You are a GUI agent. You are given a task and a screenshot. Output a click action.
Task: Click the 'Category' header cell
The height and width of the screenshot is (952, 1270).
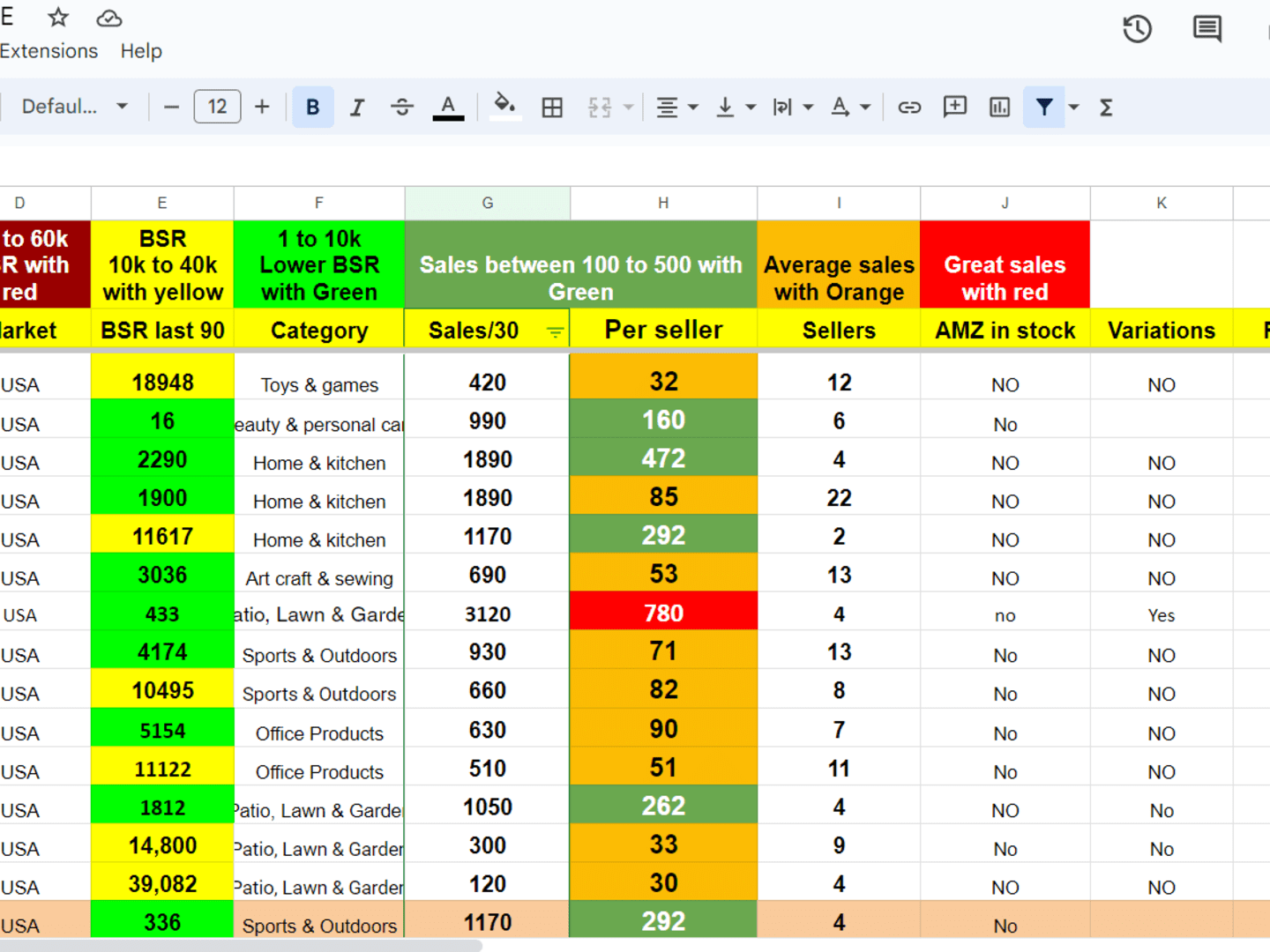click(319, 330)
